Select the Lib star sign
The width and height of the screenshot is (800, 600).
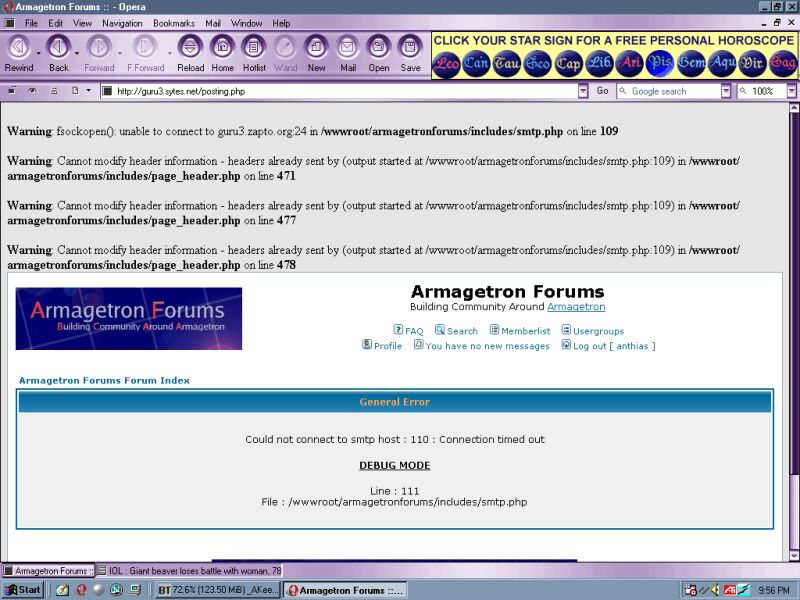599,64
